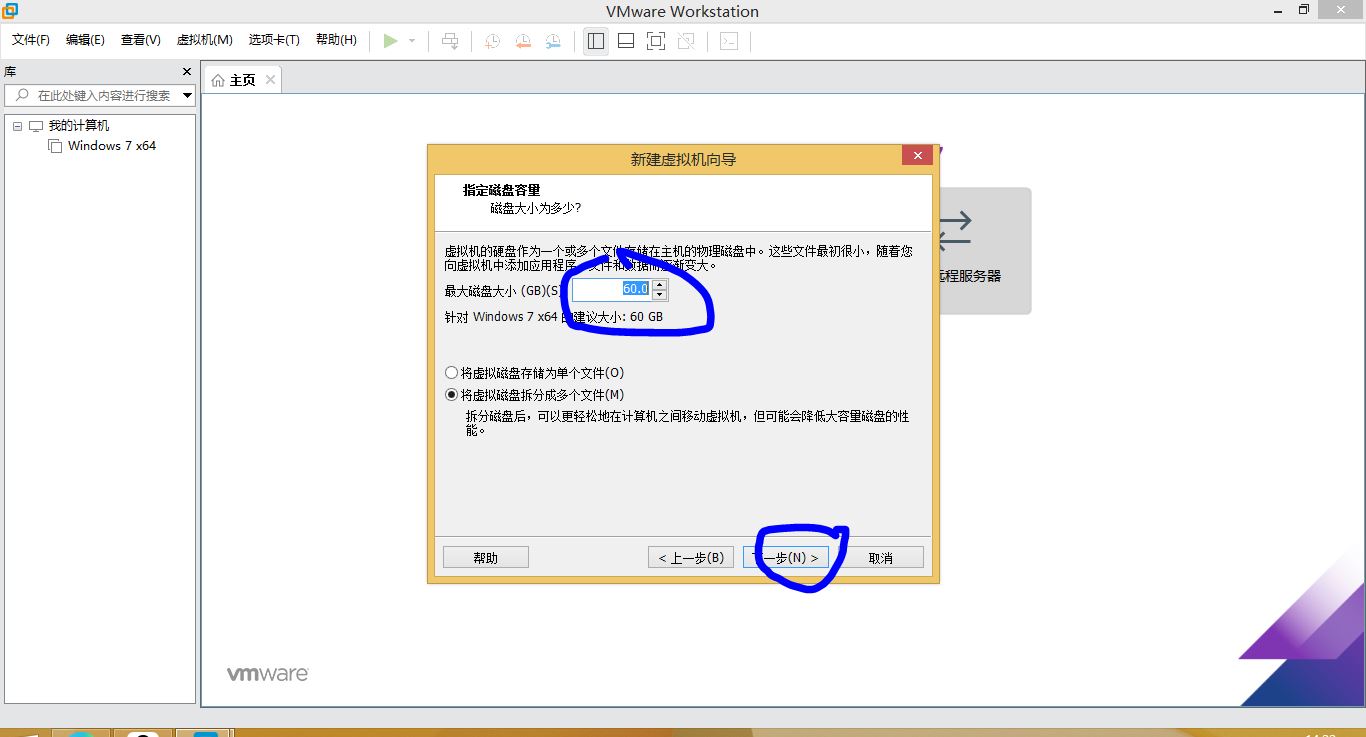Open the snapshot manager icon
The height and width of the screenshot is (737, 1366).
pyautogui.click(x=553, y=41)
